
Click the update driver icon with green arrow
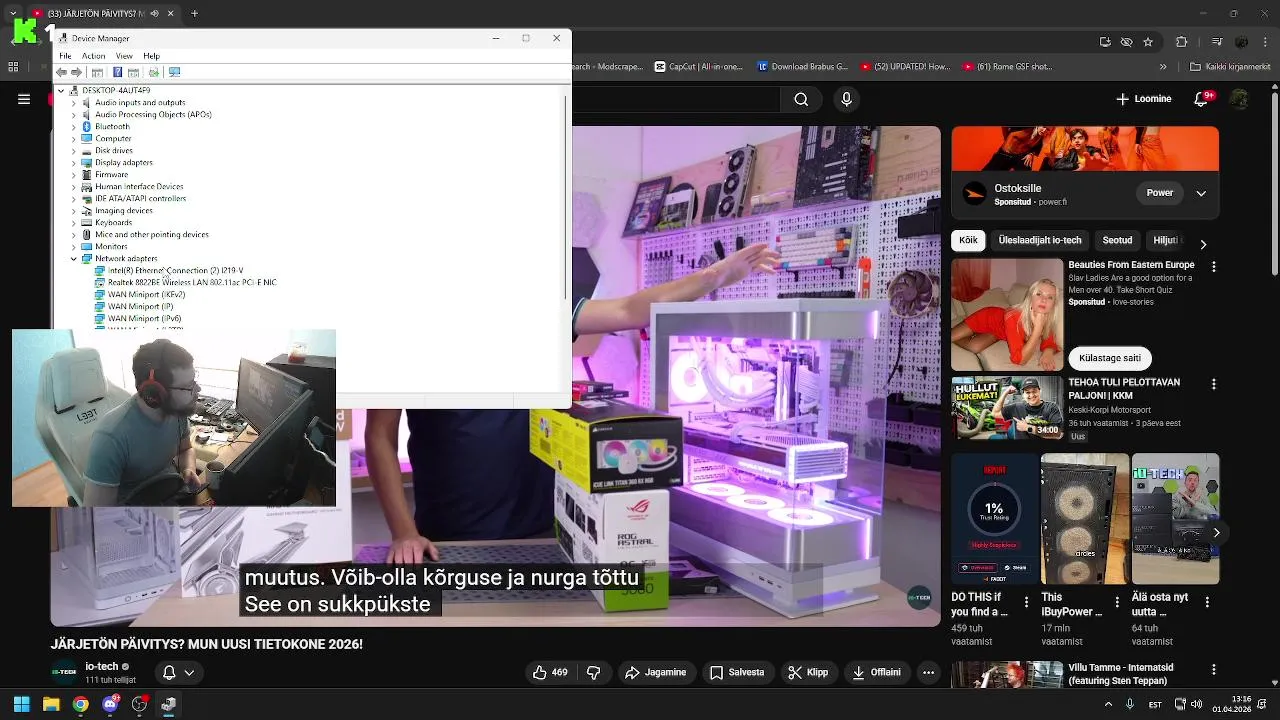[x=155, y=73]
